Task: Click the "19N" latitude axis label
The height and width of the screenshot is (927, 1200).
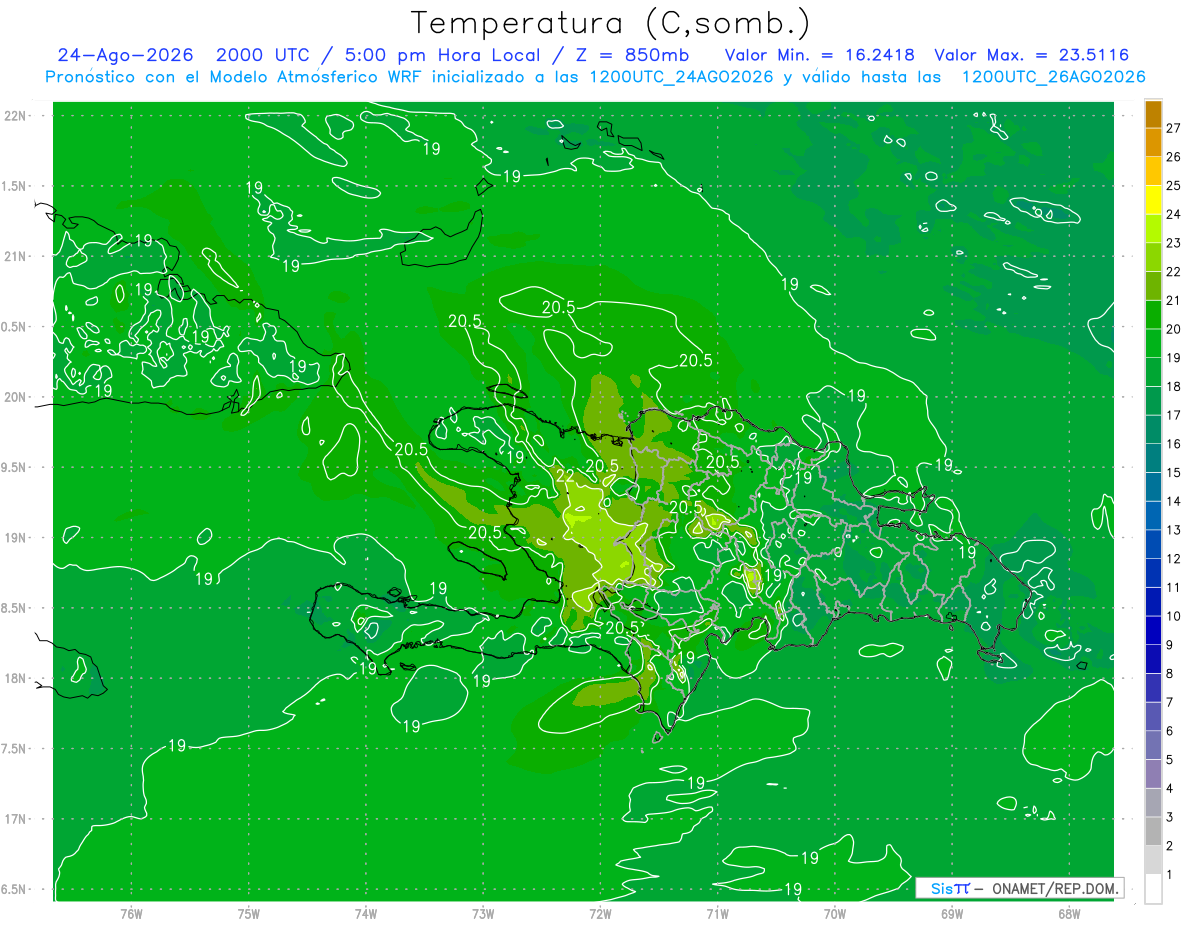Action: [14, 538]
